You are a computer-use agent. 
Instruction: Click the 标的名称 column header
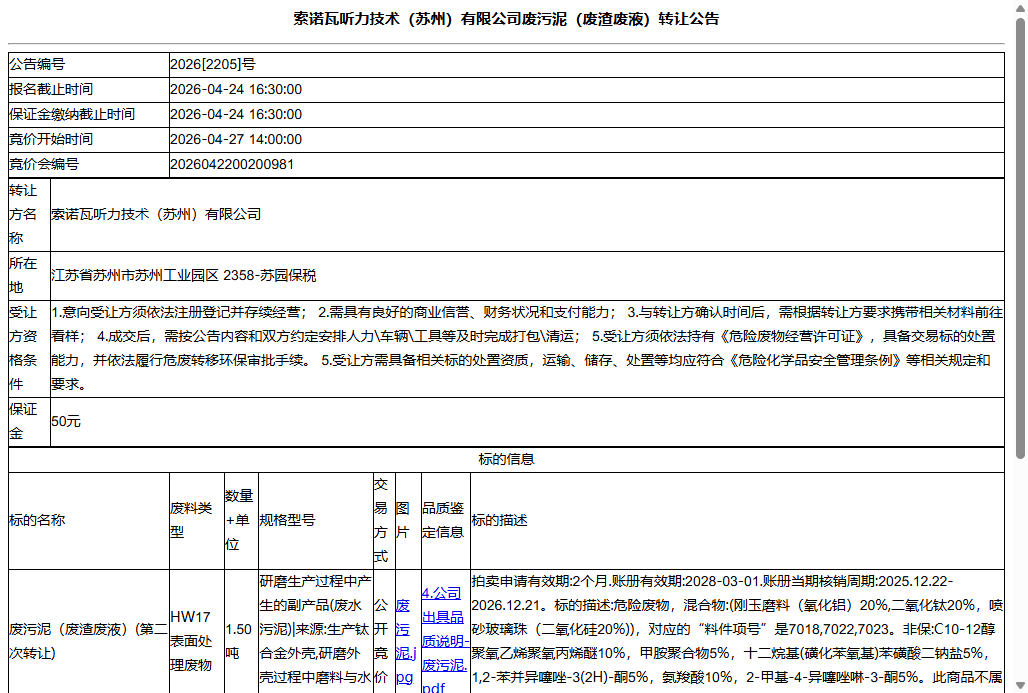tap(89, 521)
